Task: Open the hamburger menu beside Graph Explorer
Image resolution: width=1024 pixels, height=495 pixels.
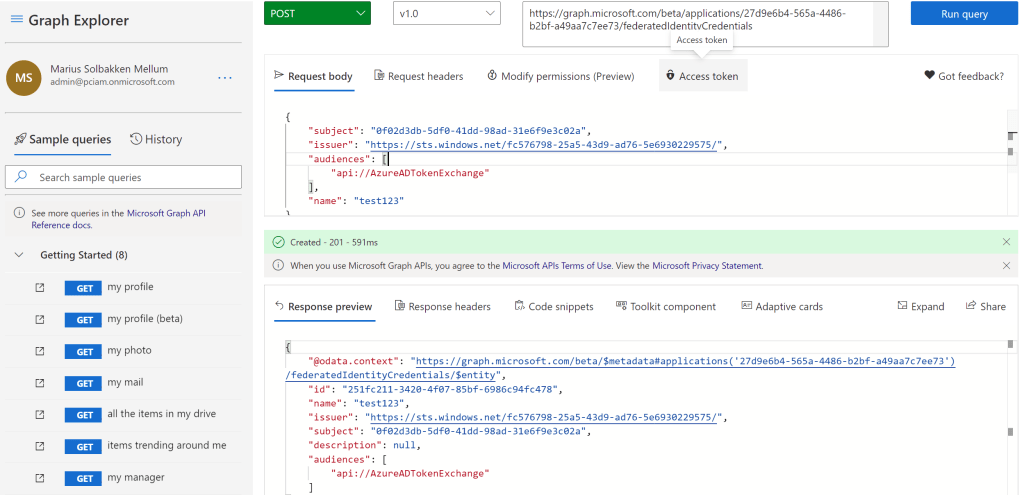Action: click(x=16, y=20)
